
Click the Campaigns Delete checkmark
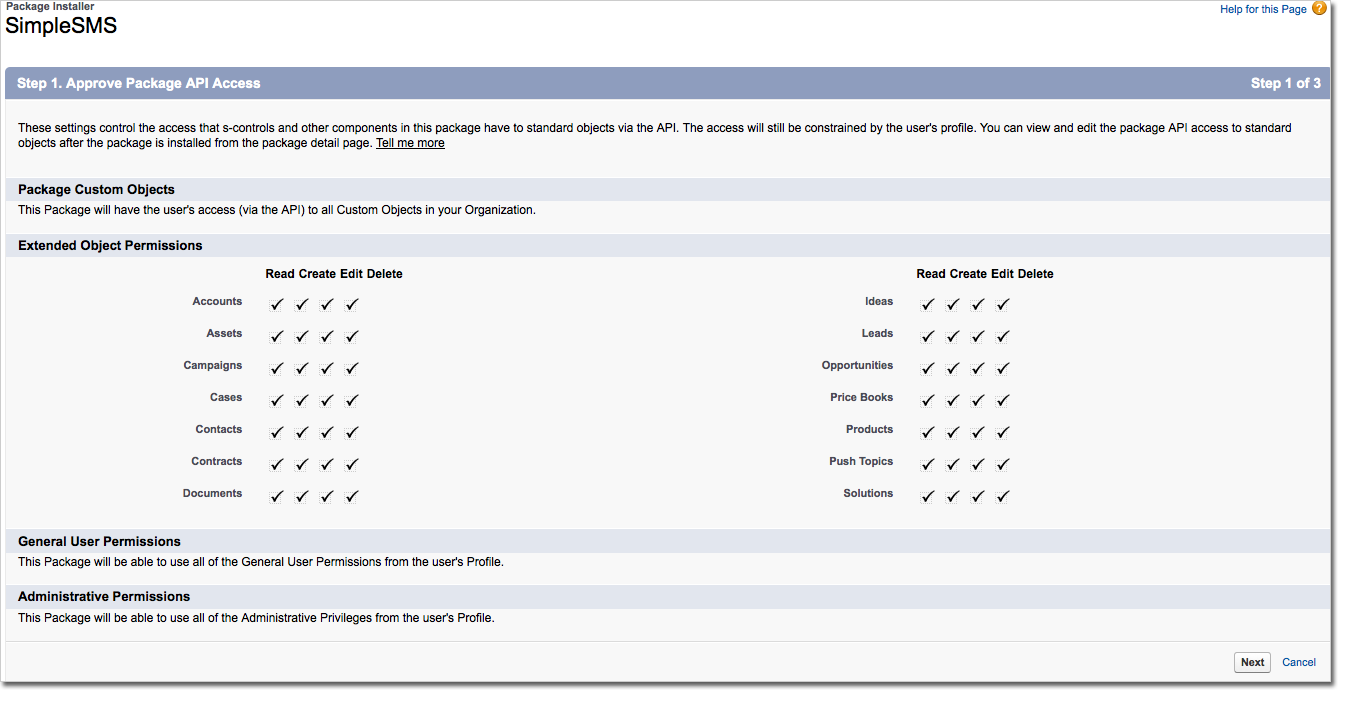click(352, 368)
